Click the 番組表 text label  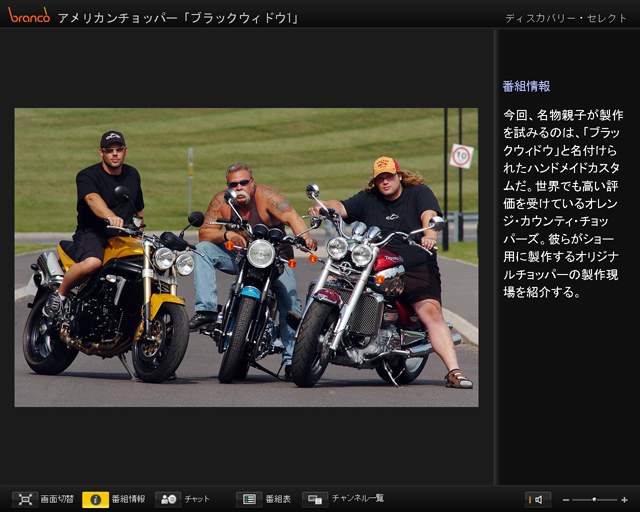(x=278, y=499)
